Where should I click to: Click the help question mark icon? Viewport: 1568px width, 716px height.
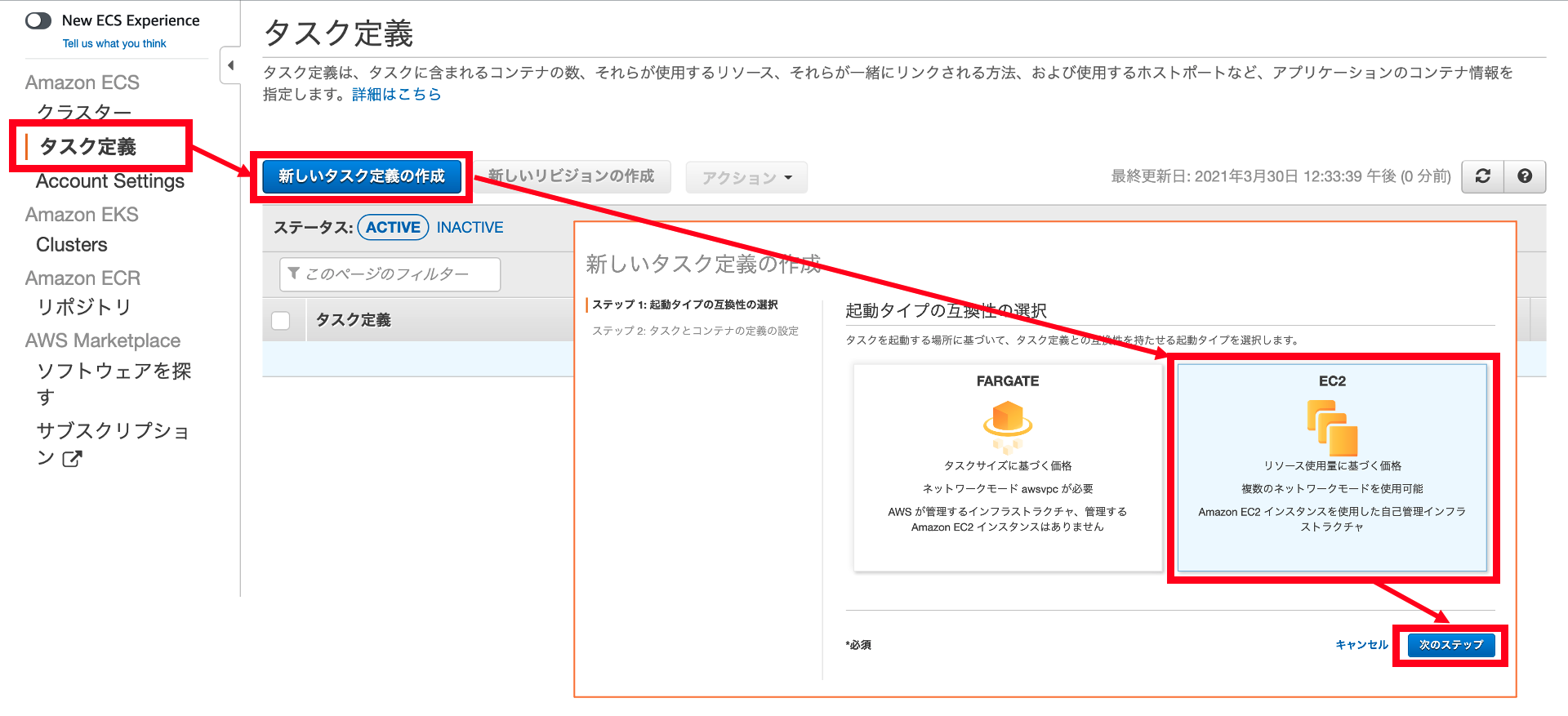point(1525,176)
